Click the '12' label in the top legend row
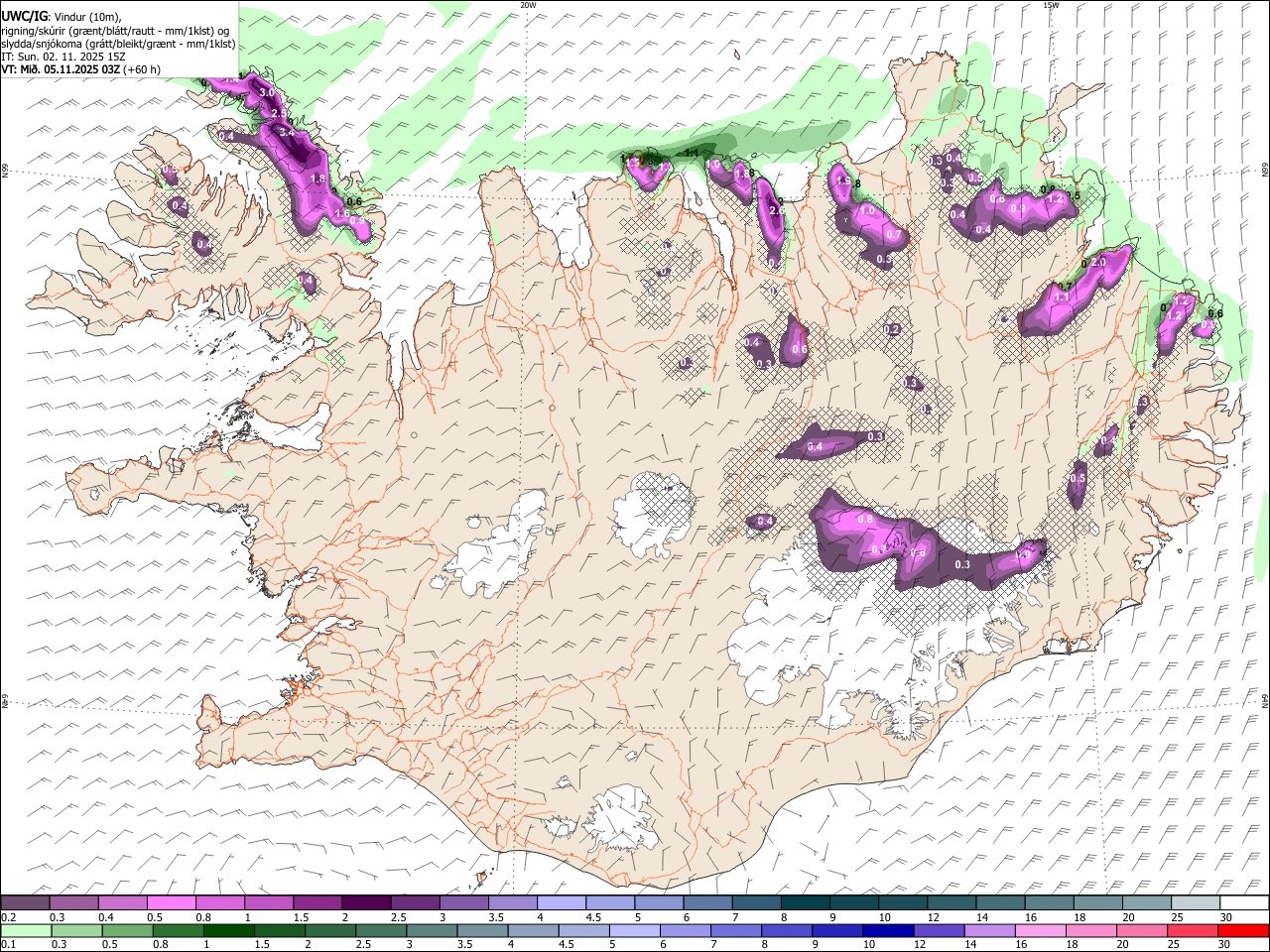Image resolution: width=1270 pixels, height=952 pixels. (x=933, y=917)
